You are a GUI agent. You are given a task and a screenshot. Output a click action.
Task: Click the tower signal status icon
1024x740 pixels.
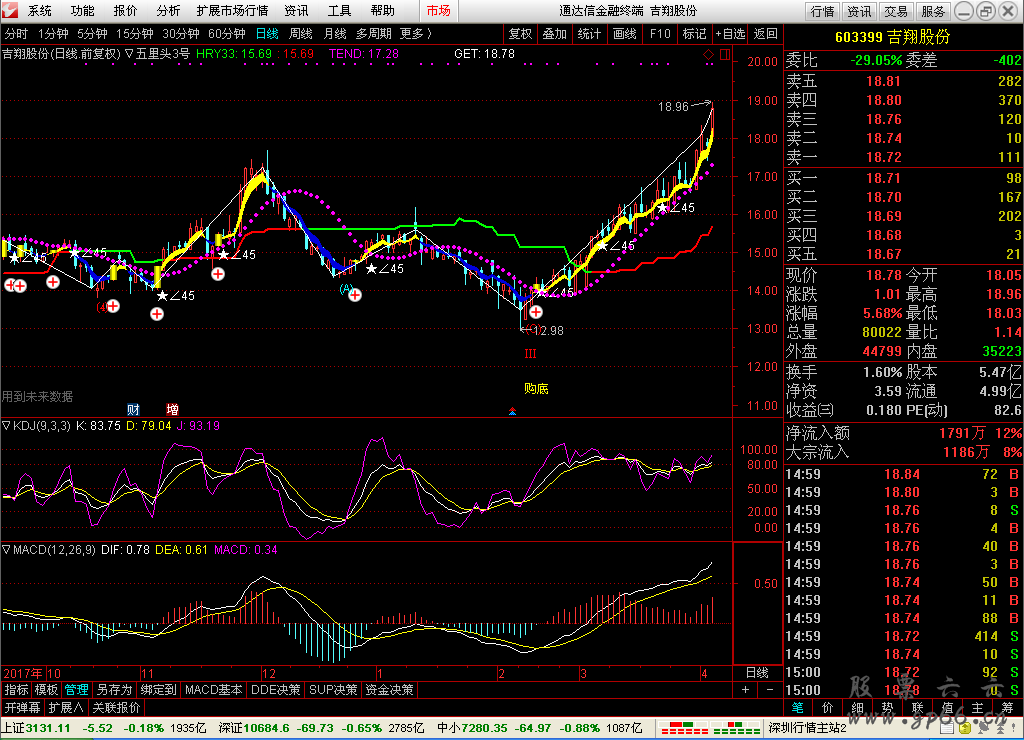(x=1001, y=728)
